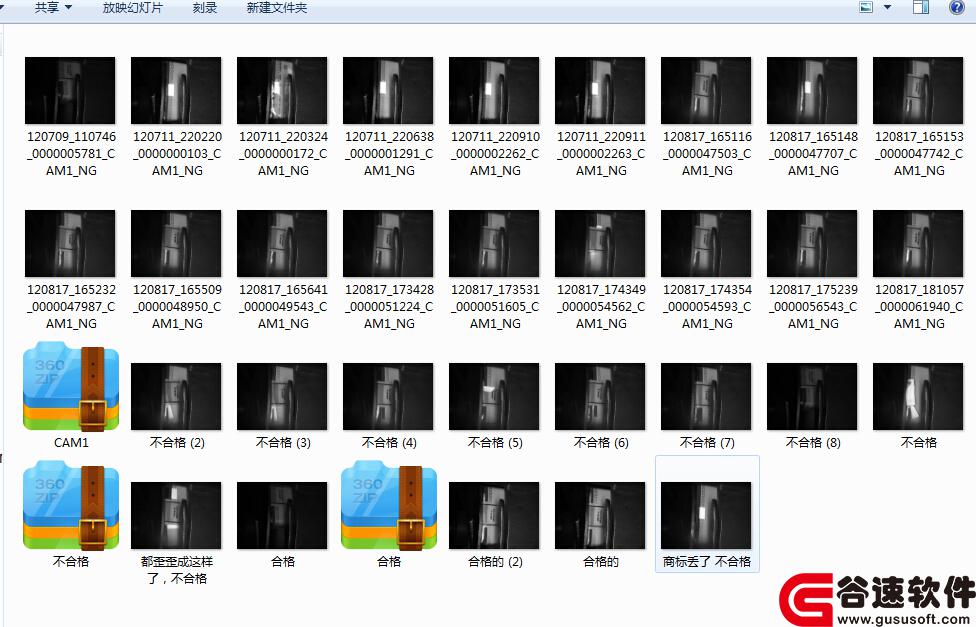Viewport: 976px width, 627px height.
Task: Select thumbnail 120817_175239_0000056543
Action: pos(812,243)
